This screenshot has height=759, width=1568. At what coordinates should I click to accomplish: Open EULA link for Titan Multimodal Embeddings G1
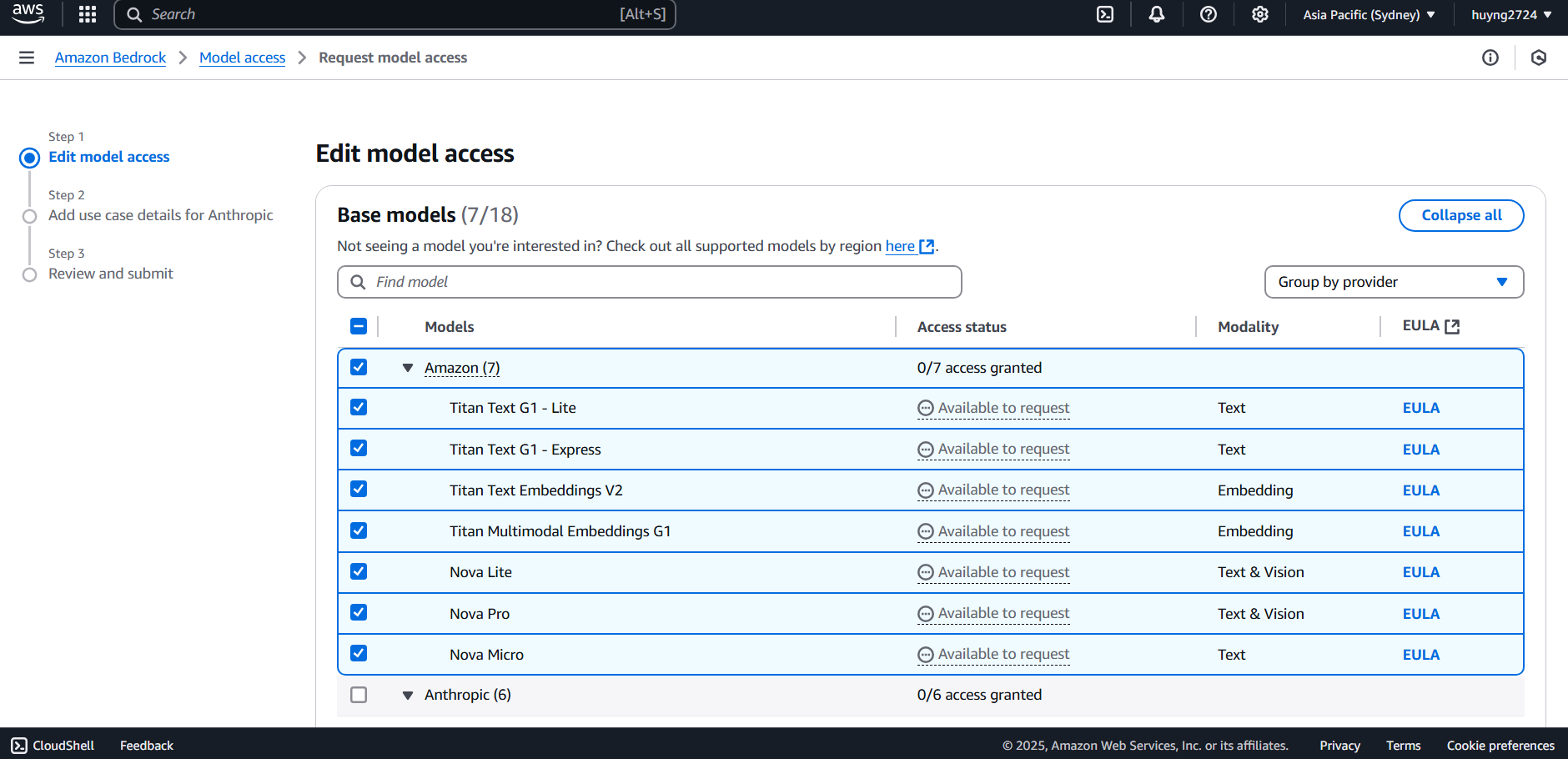tap(1420, 531)
